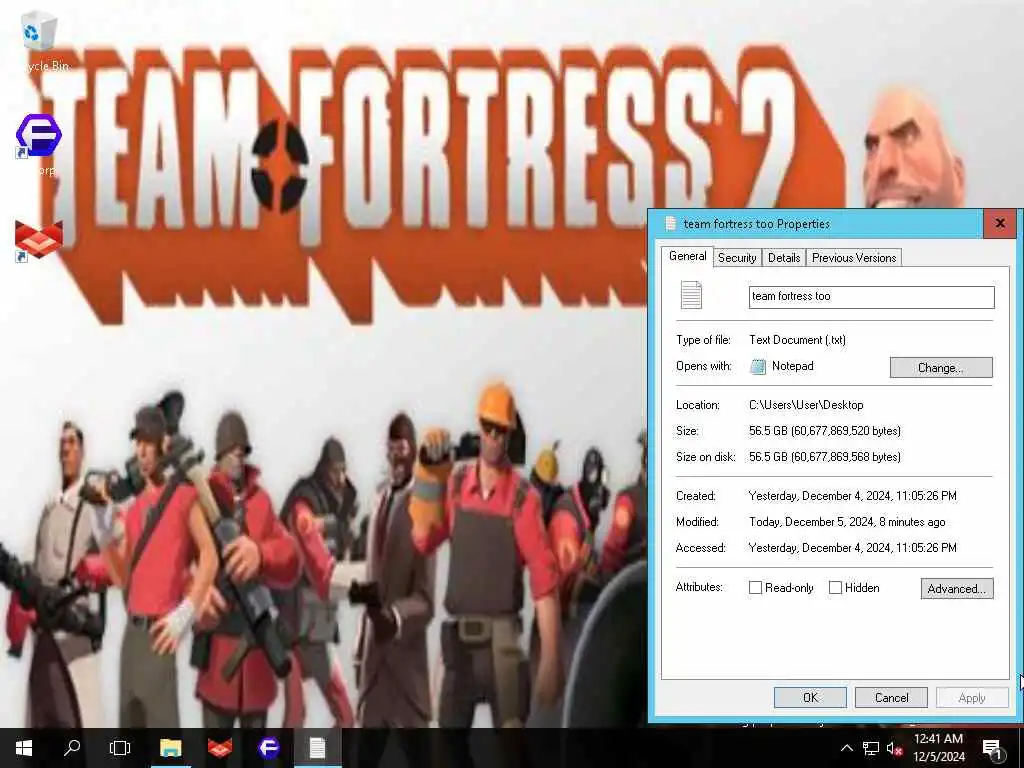Switch to red cube app in taskbar
Image resolution: width=1024 pixels, height=768 pixels.
tap(219, 748)
